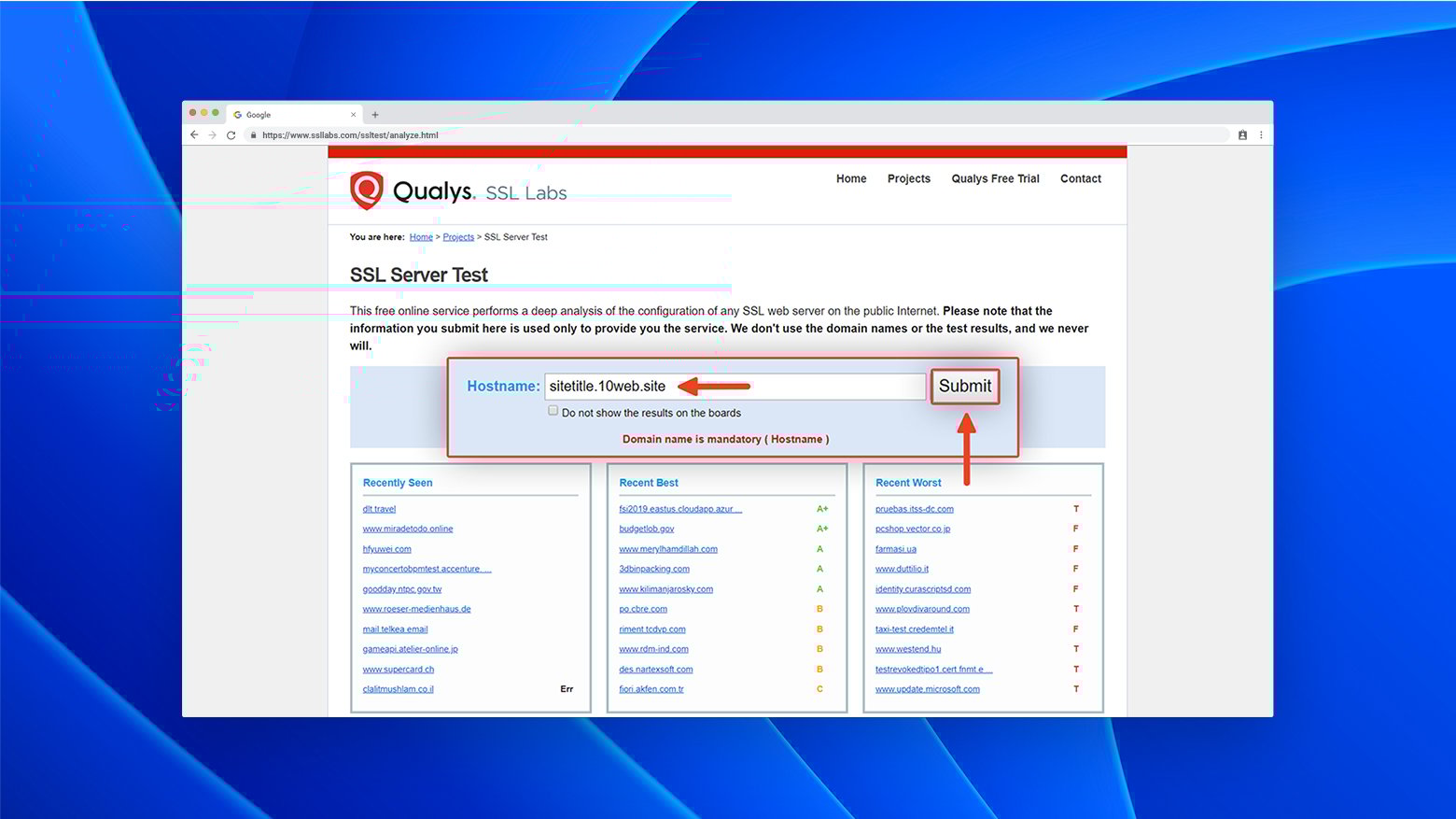Screen dimensions: 1456x819
Task: Go to Qualys Free Trial page
Action: coord(995,178)
